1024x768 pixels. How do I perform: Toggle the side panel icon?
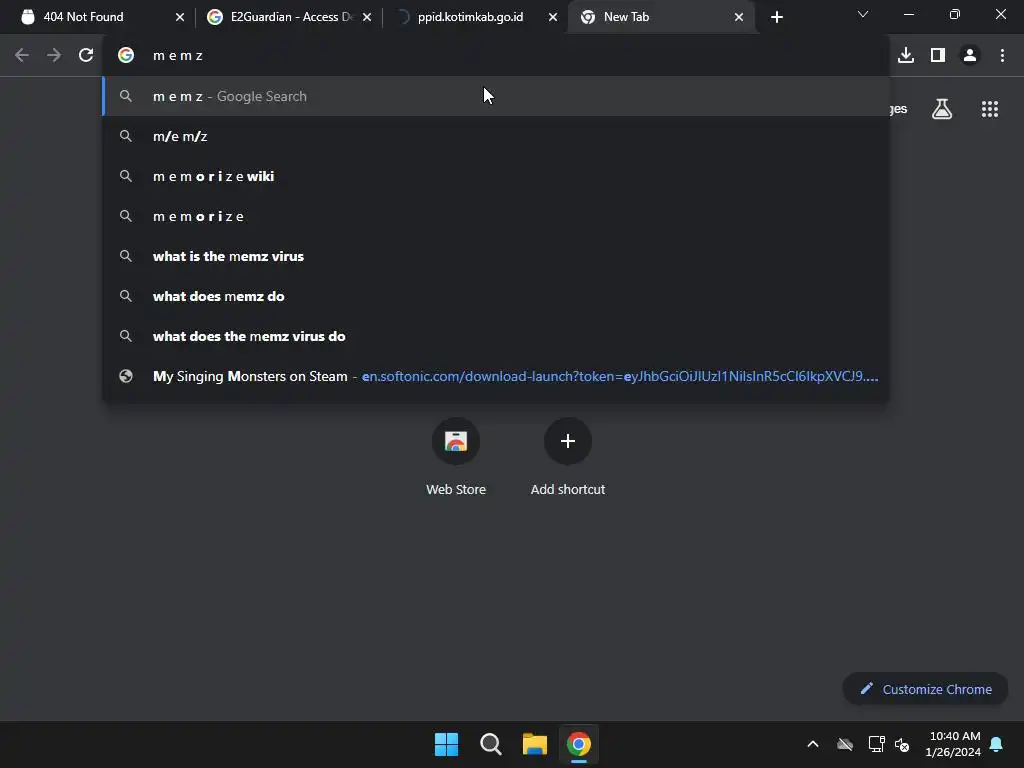coord(938,56)
